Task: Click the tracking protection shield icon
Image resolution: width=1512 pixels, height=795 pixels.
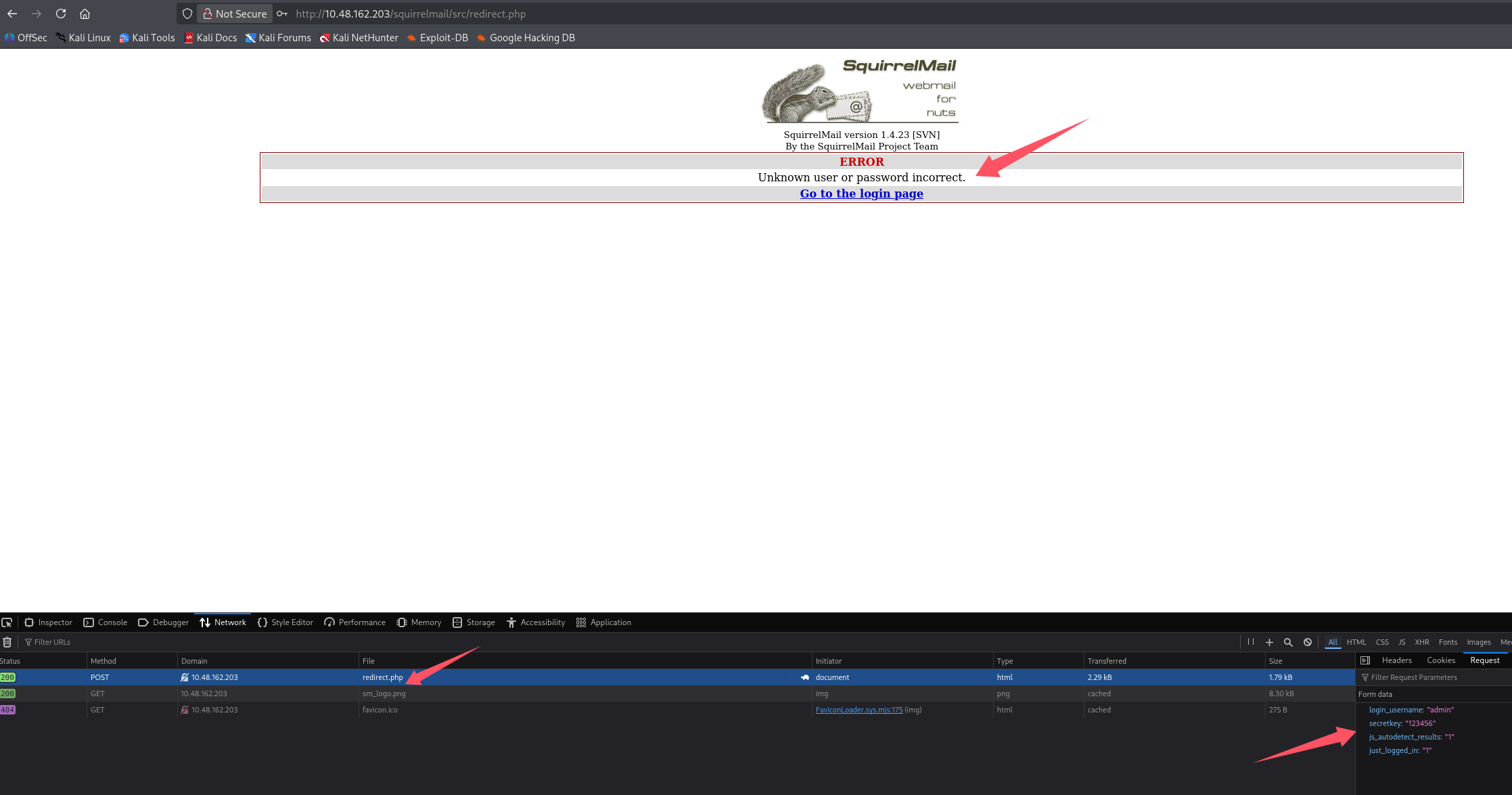Action: click(187, 14)
